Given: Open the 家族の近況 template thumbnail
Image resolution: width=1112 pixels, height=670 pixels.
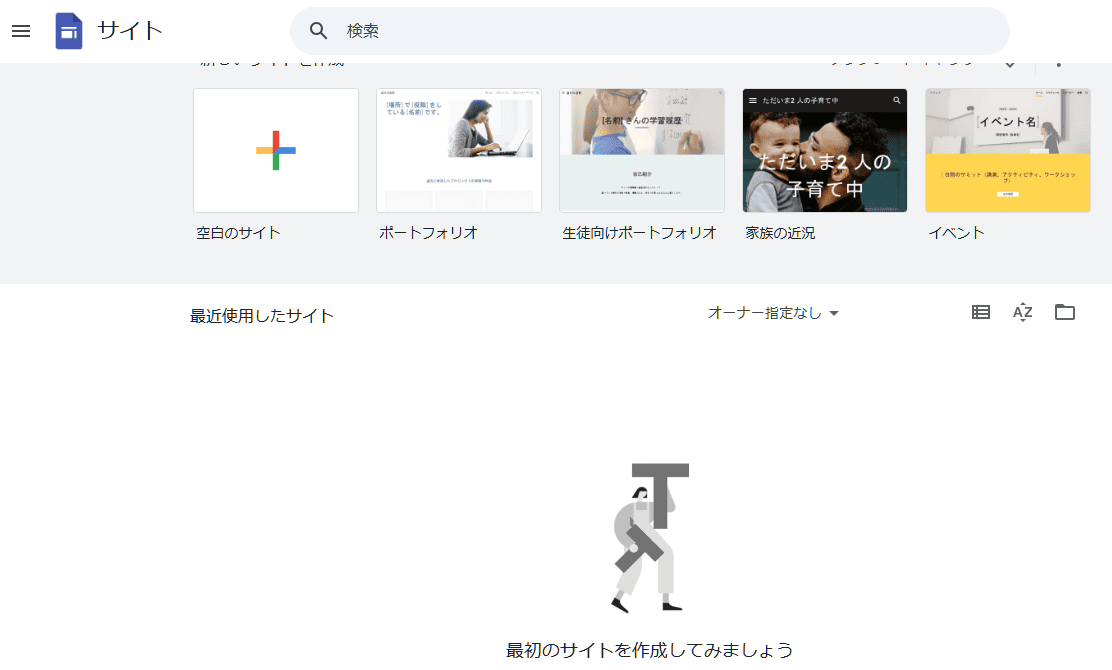Looking at the screenshot, I should (825, 150).
